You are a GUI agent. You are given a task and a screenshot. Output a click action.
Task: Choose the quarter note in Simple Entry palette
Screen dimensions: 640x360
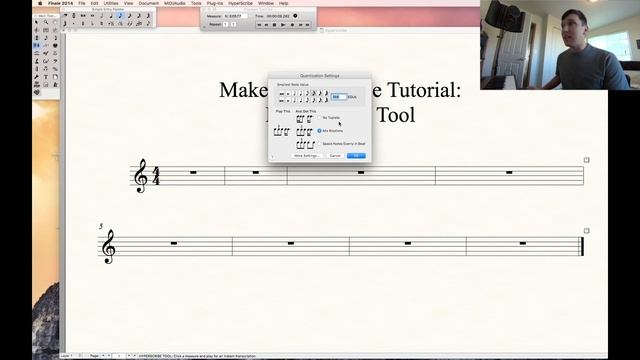click(x=111, y=15)
